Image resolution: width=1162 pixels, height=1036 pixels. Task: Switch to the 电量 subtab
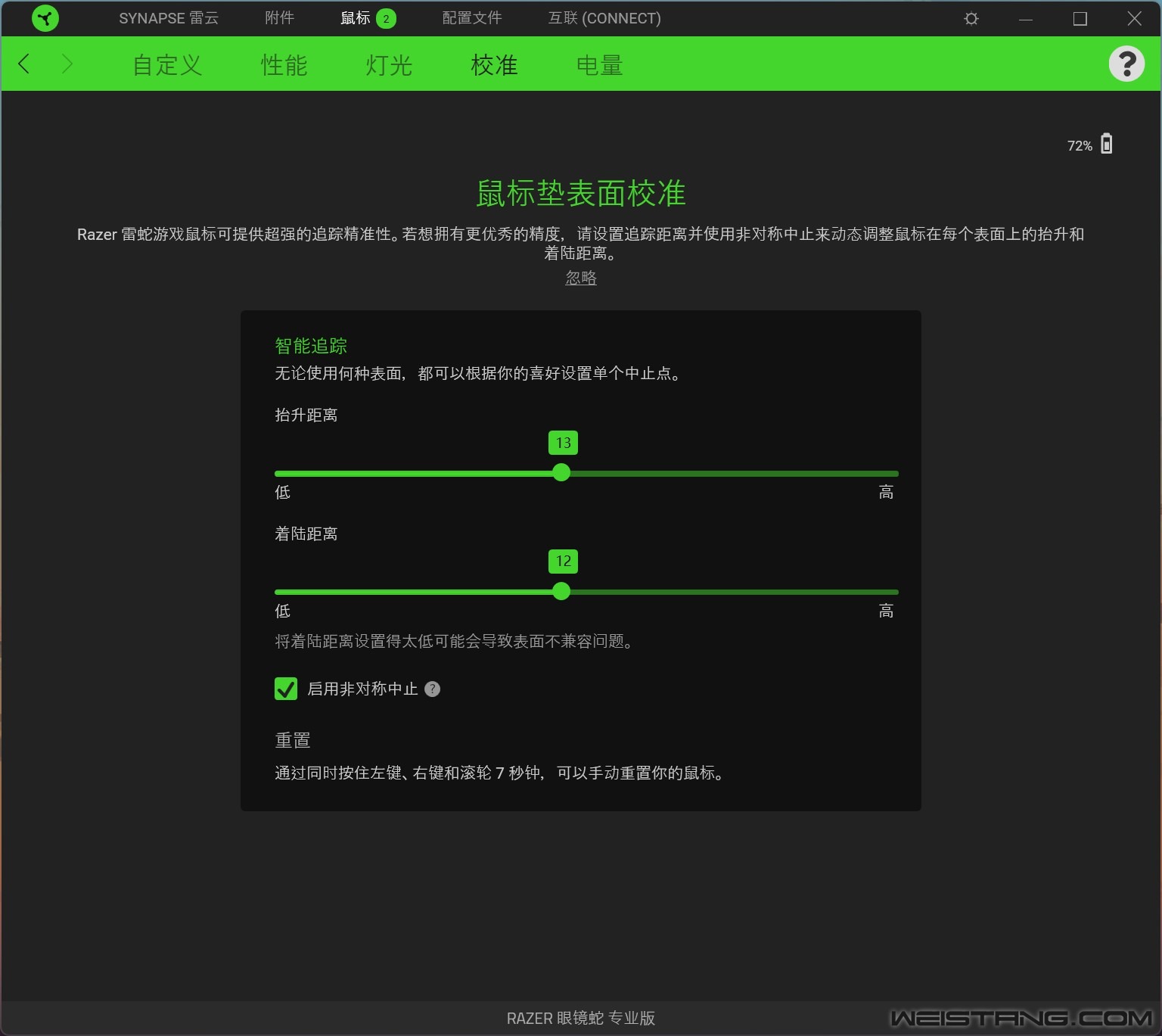click(x=599, y=65)
